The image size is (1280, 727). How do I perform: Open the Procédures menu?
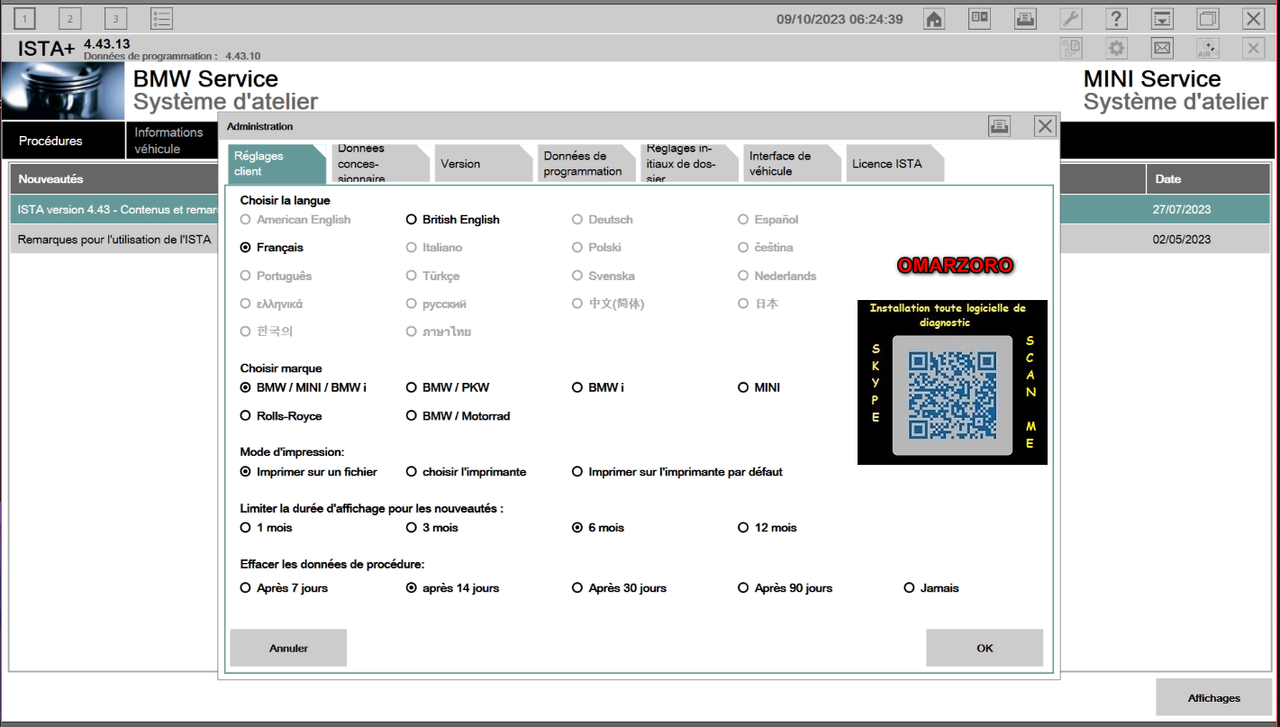point(63,141)
